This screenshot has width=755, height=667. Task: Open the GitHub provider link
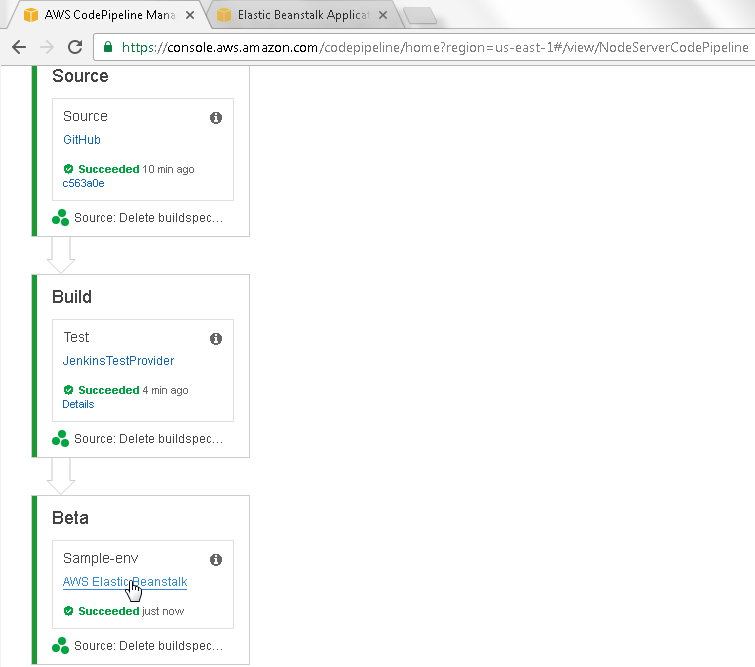(82, 140)
